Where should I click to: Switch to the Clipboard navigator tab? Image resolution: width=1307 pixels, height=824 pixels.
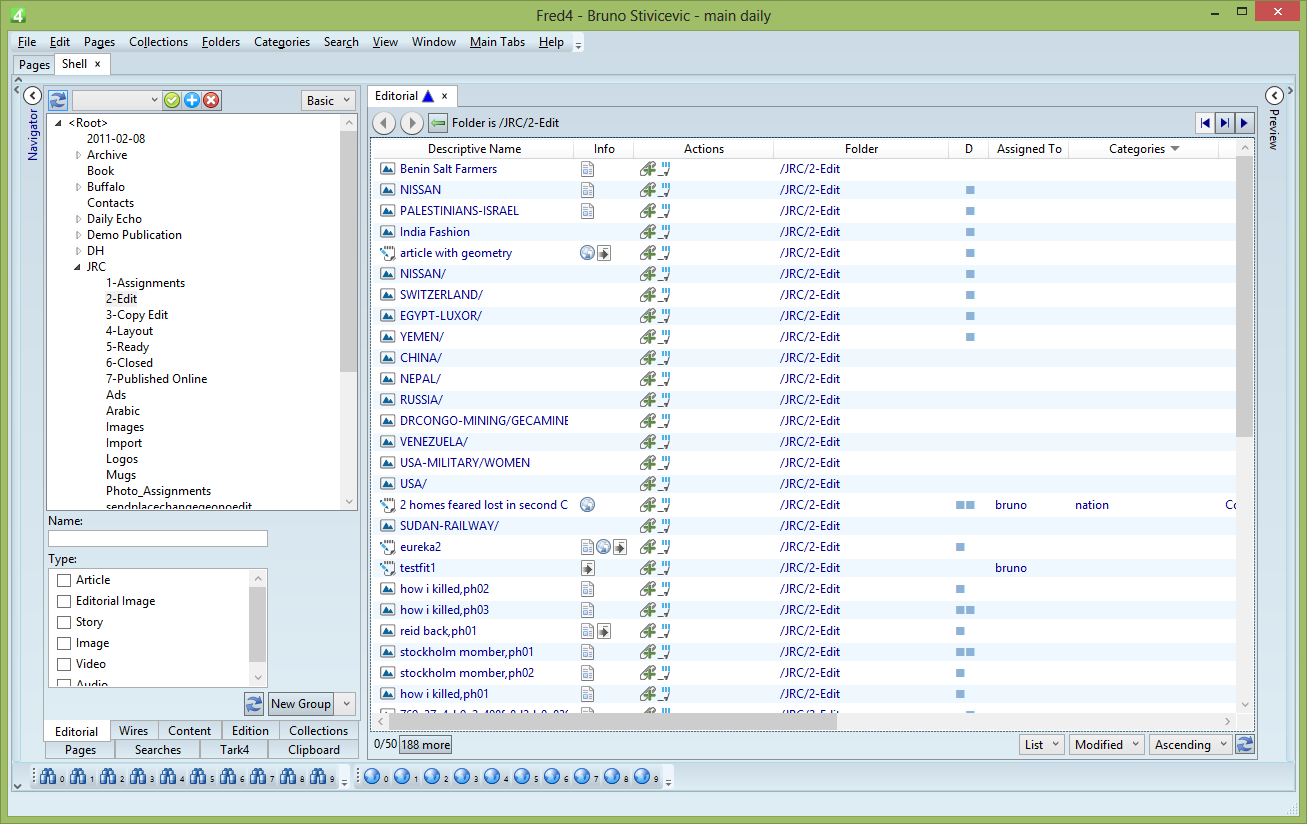(314, 750)
